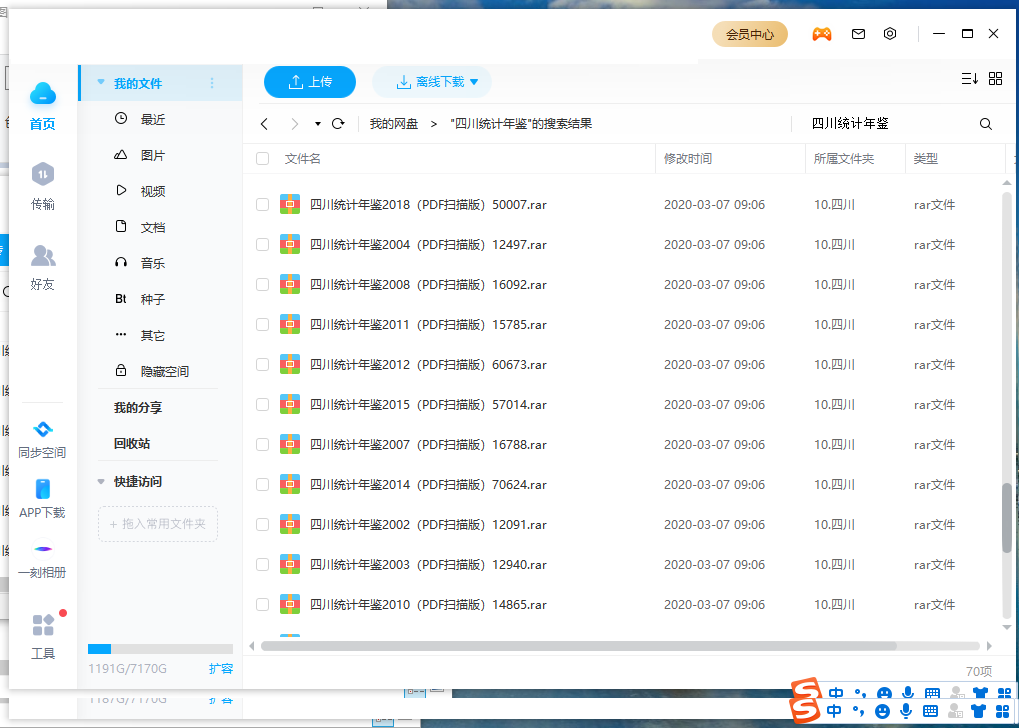Click the APP下载 icon
The height and width of the screenshot is (728, 1019).
(42, 489)
